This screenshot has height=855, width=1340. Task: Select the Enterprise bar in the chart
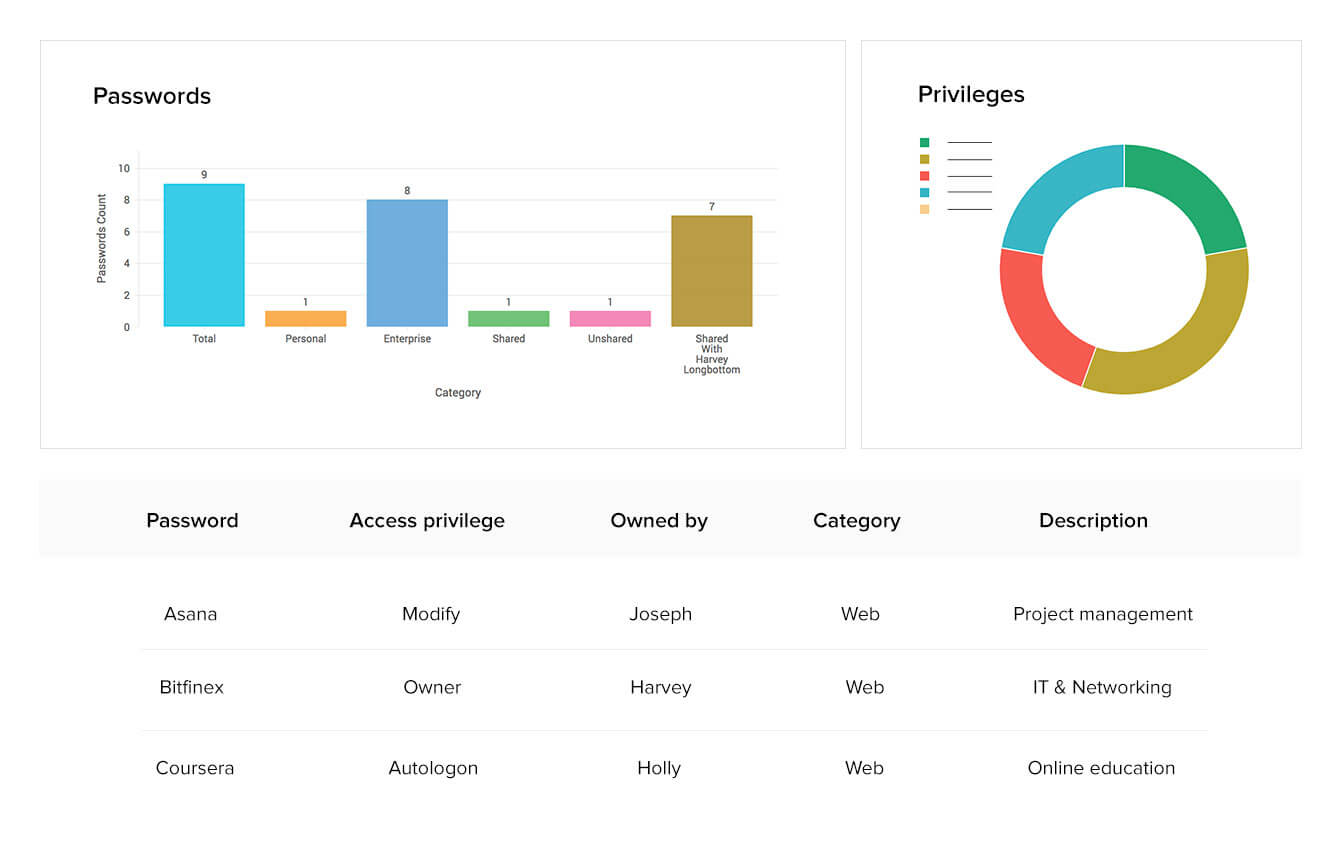[x=407, y=263]
